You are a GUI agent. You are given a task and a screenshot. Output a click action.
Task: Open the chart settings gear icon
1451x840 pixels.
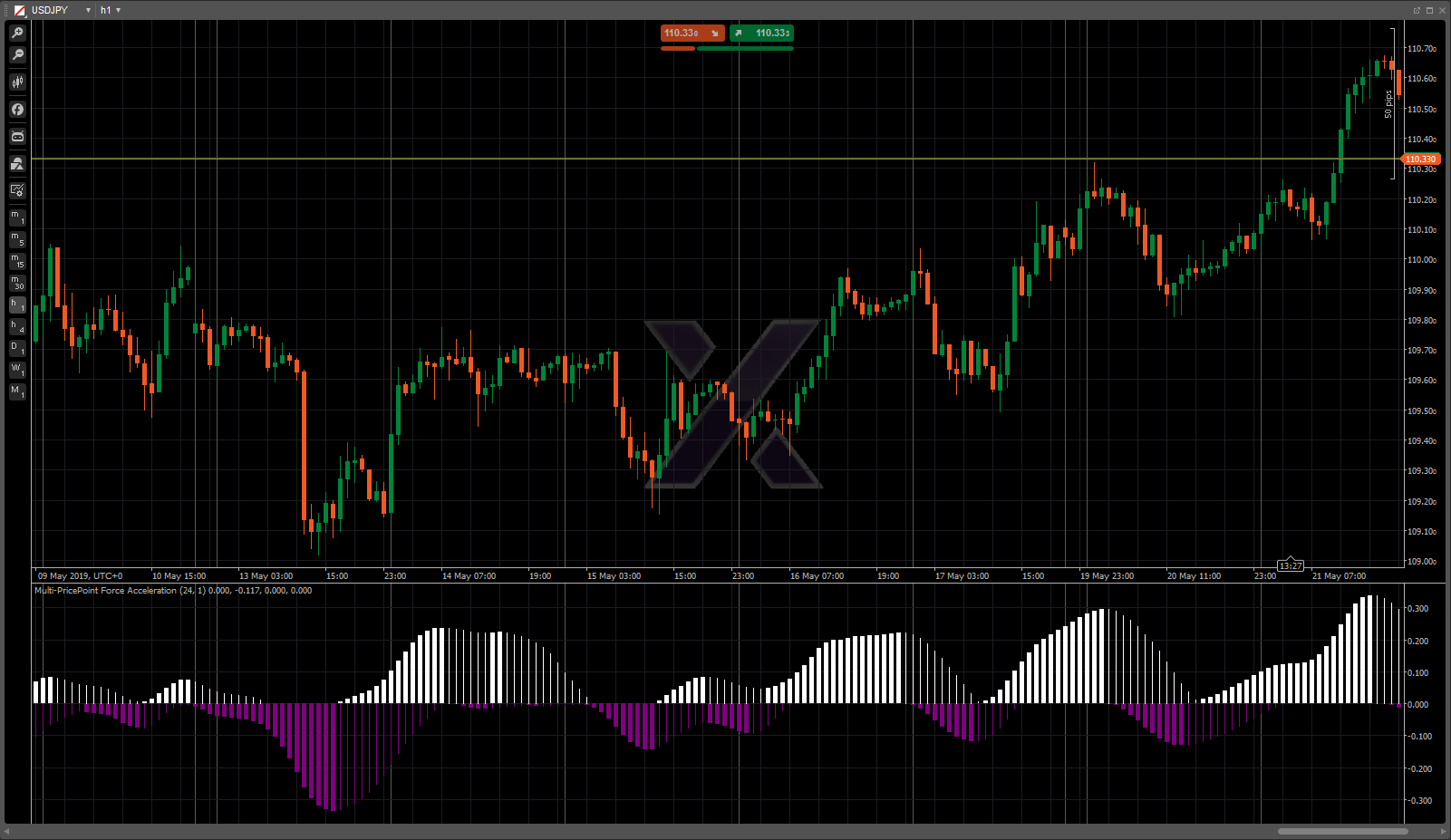(17, 190)
